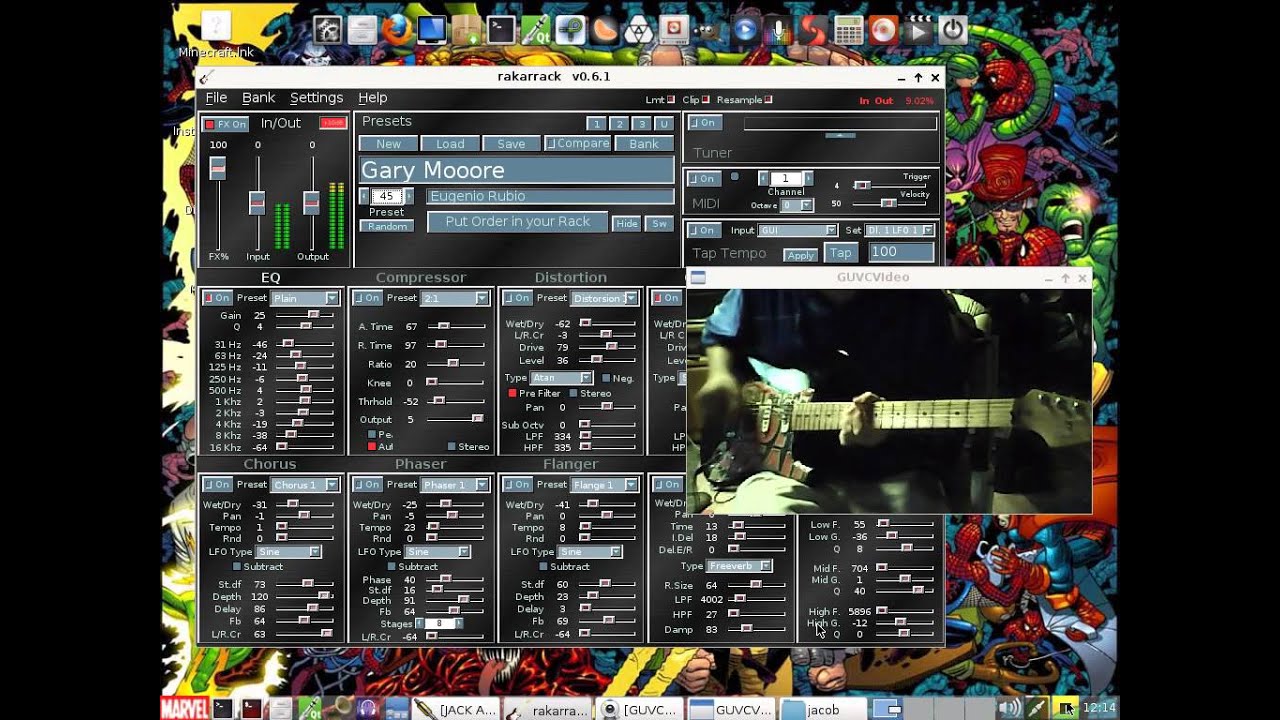Toggle the EQ effect On button
1280x720 pixels.
[x=216, y=298]
